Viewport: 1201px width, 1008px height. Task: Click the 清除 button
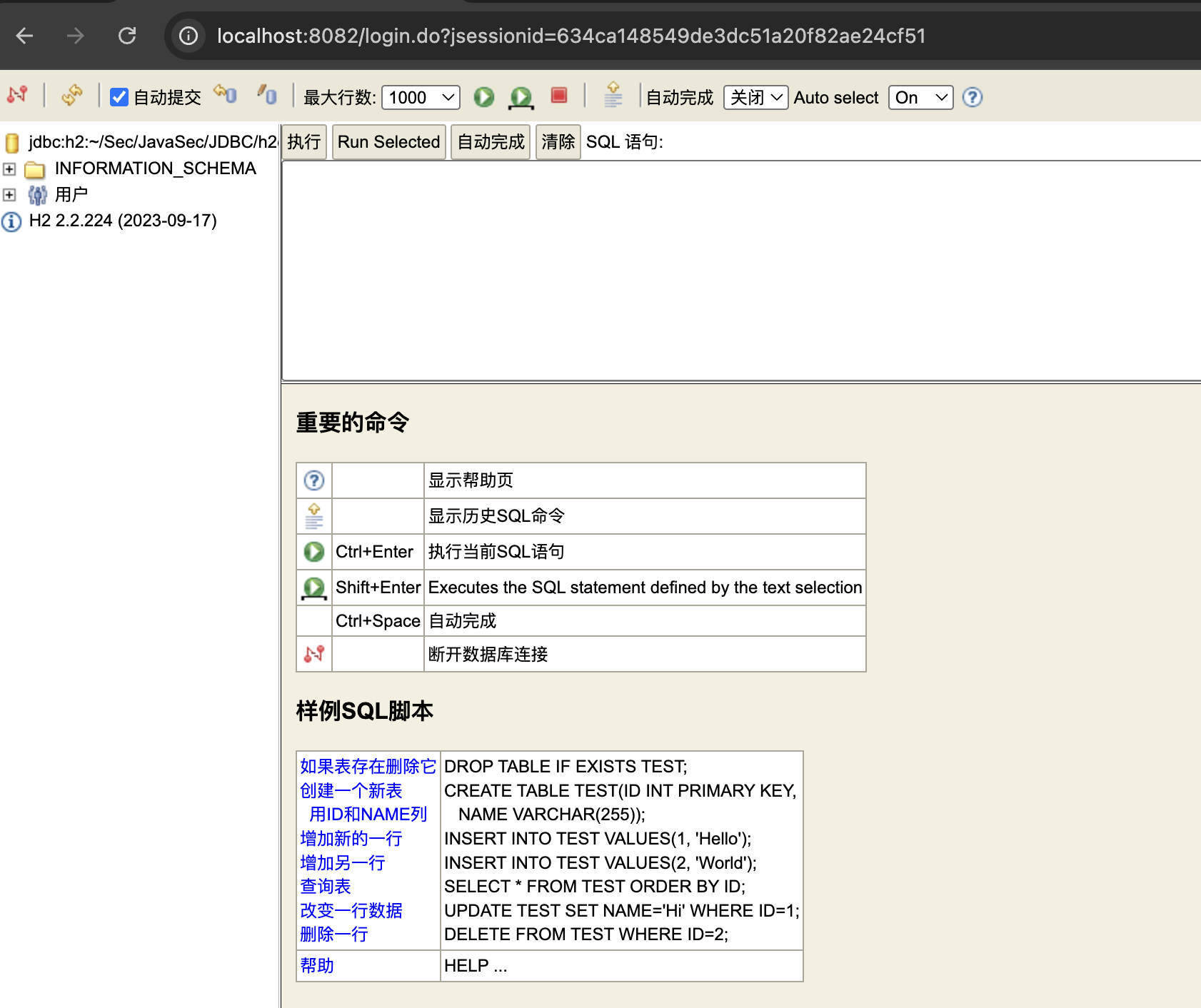[x=558, y=142]
